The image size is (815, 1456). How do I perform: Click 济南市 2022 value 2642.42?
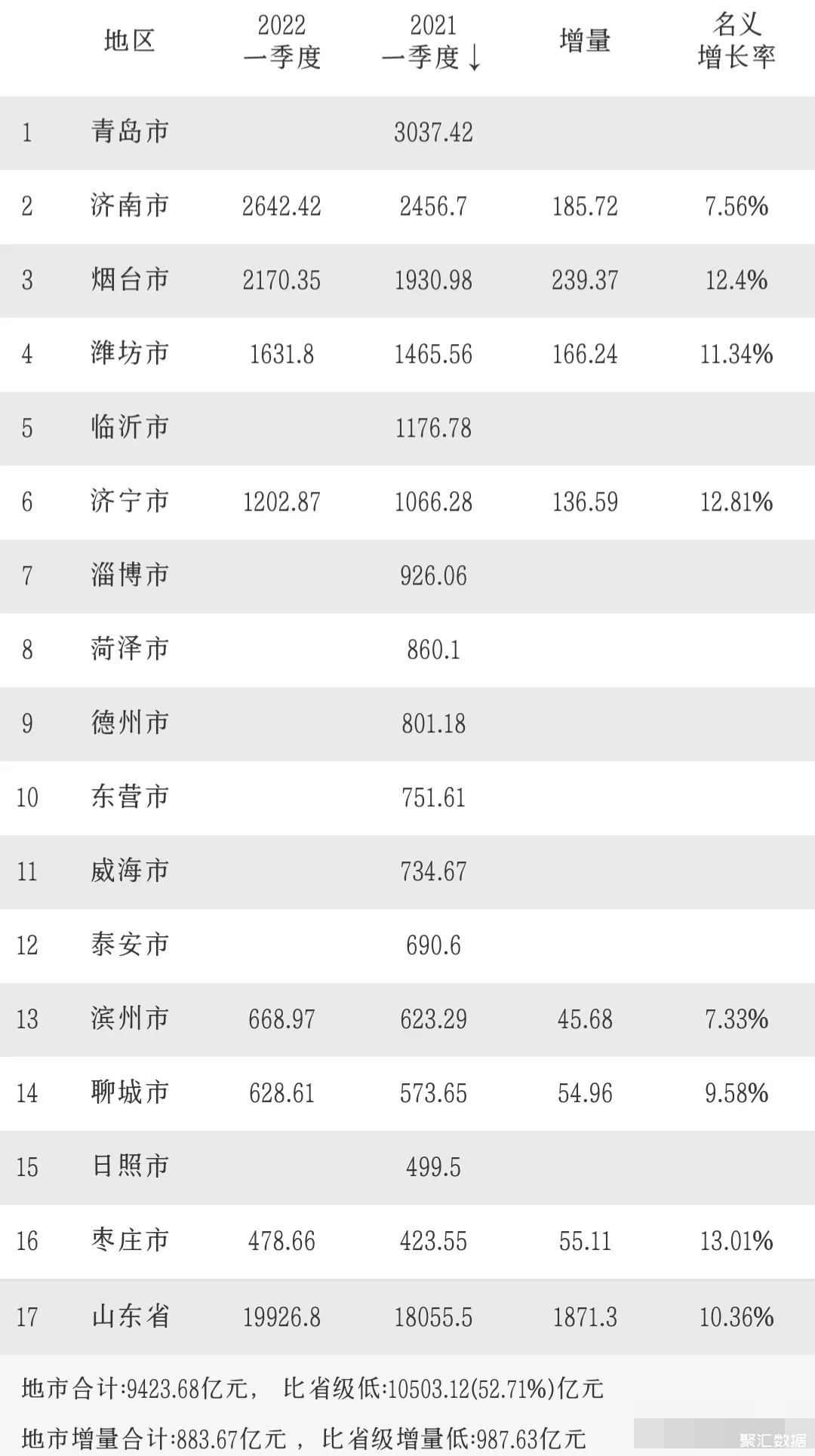281,206
